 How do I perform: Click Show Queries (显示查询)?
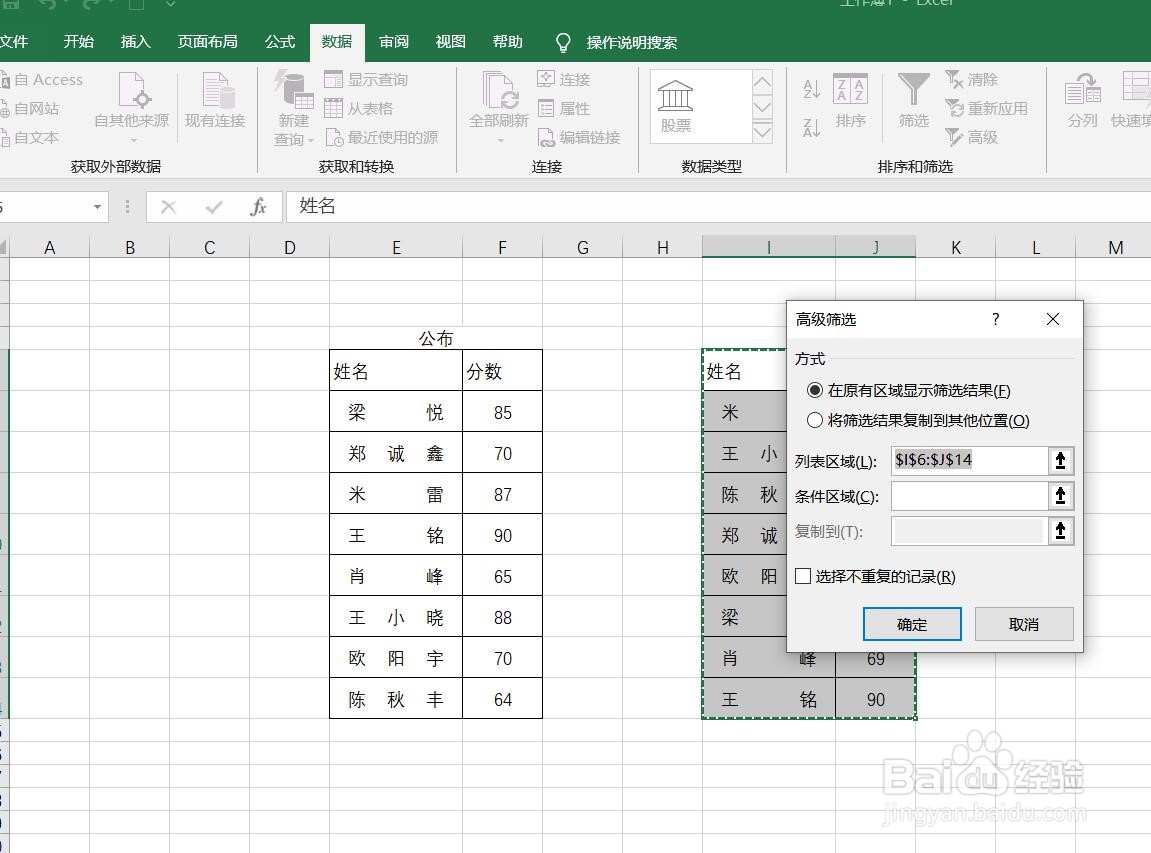coord(366,79)
